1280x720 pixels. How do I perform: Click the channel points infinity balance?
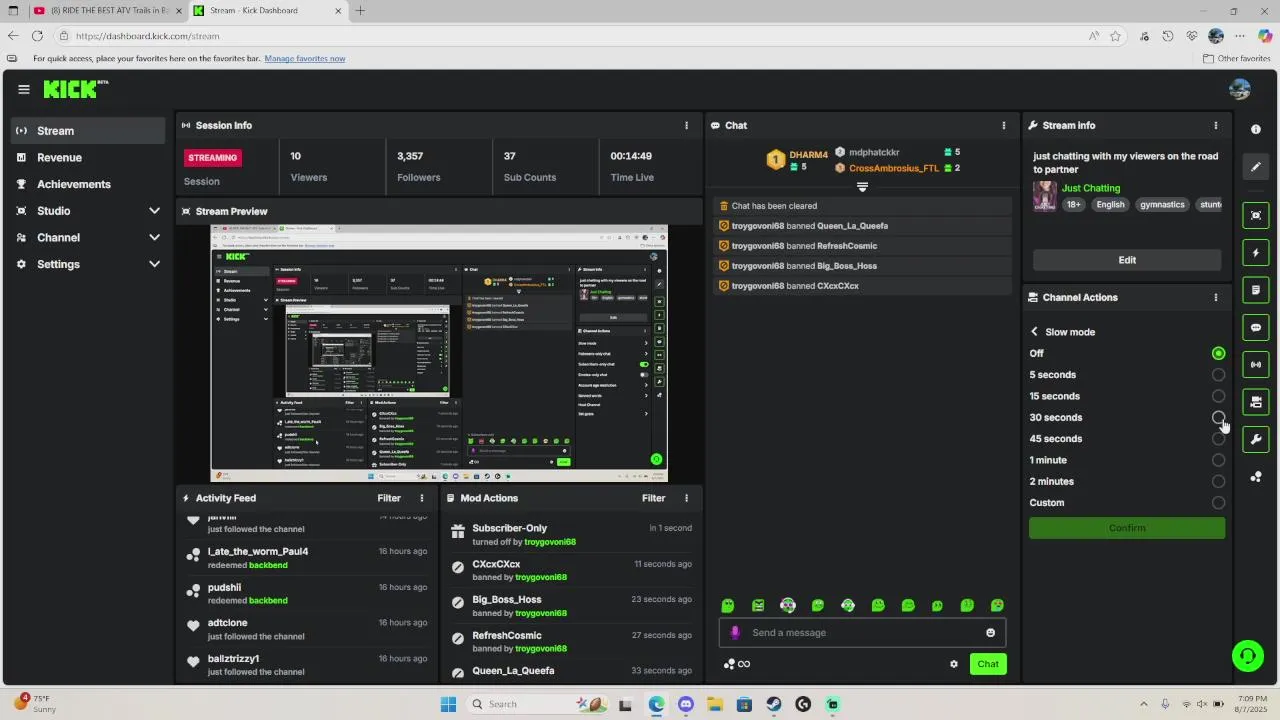click(x=737, y=664)
